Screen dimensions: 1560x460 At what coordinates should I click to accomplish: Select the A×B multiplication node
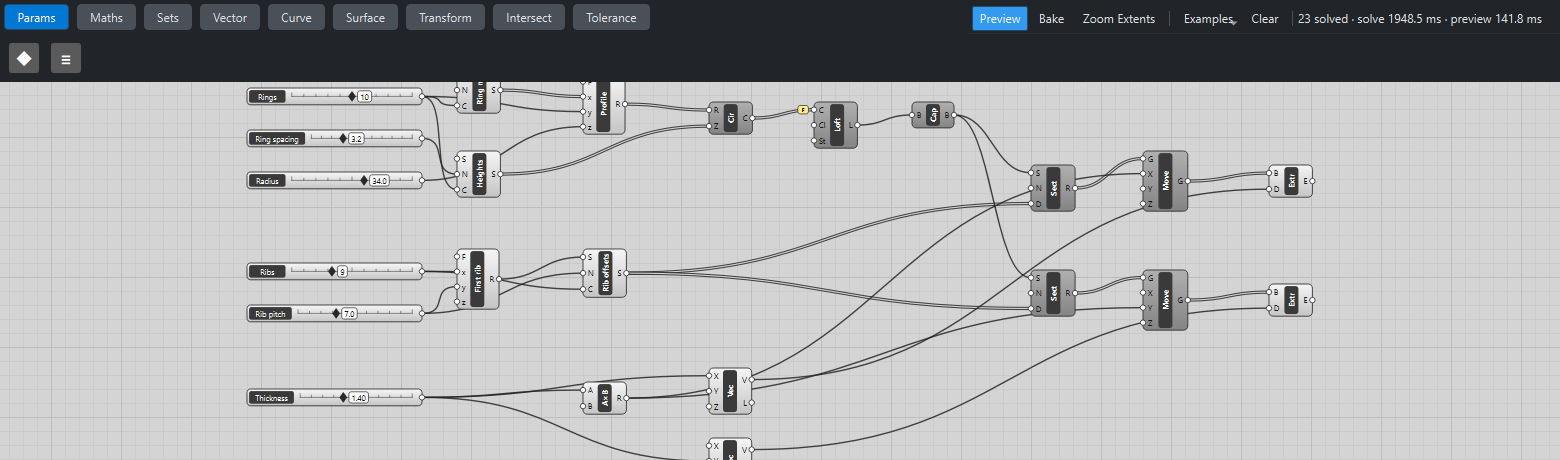click(x=604, y=398)
